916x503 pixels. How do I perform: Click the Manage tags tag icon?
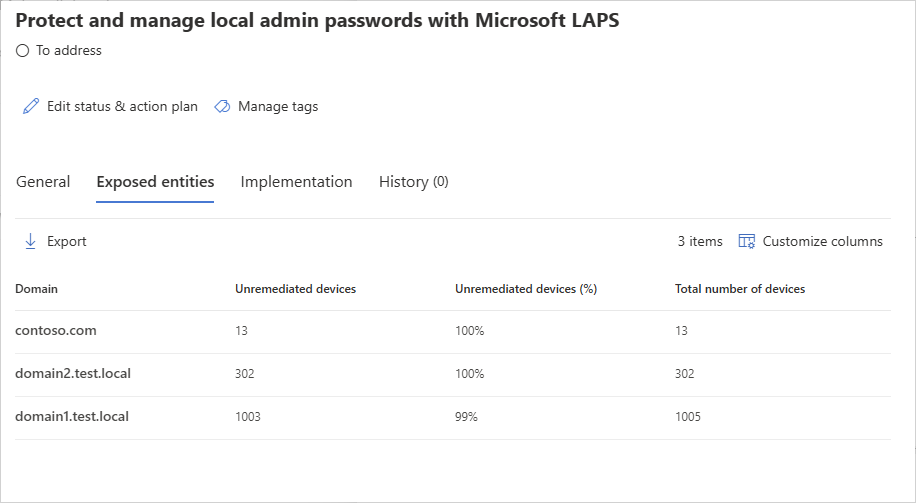coord(222,106)
